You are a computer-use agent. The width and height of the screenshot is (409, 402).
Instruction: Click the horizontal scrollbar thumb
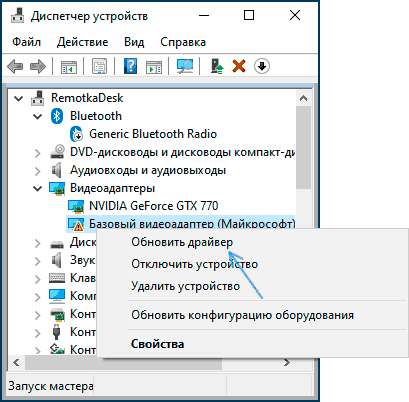(x=123, y=363)
